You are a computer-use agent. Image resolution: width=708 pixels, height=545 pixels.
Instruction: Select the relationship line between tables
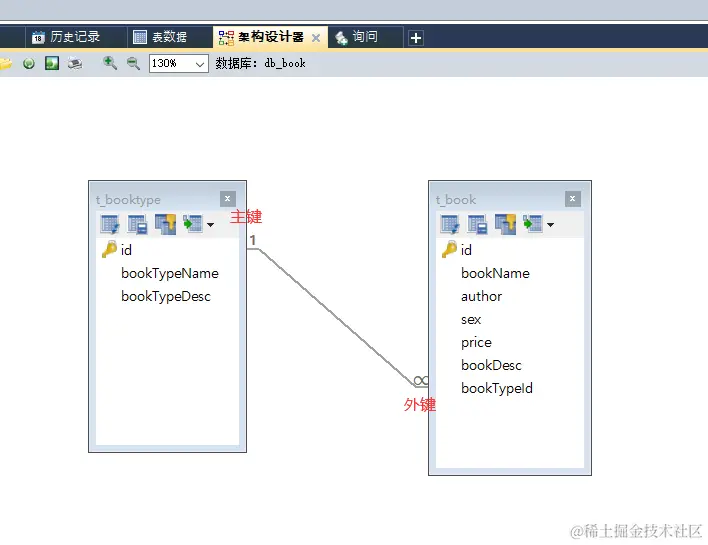click(x=336, y=317)
